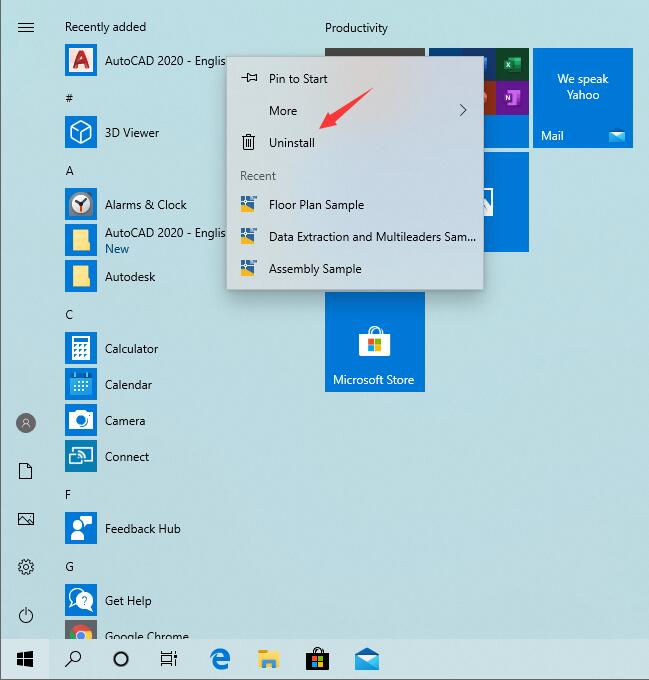The height and width of the screenshot is (680, 649).
Task: Click the More submenu chevron arrow
Action: [463, 111]
